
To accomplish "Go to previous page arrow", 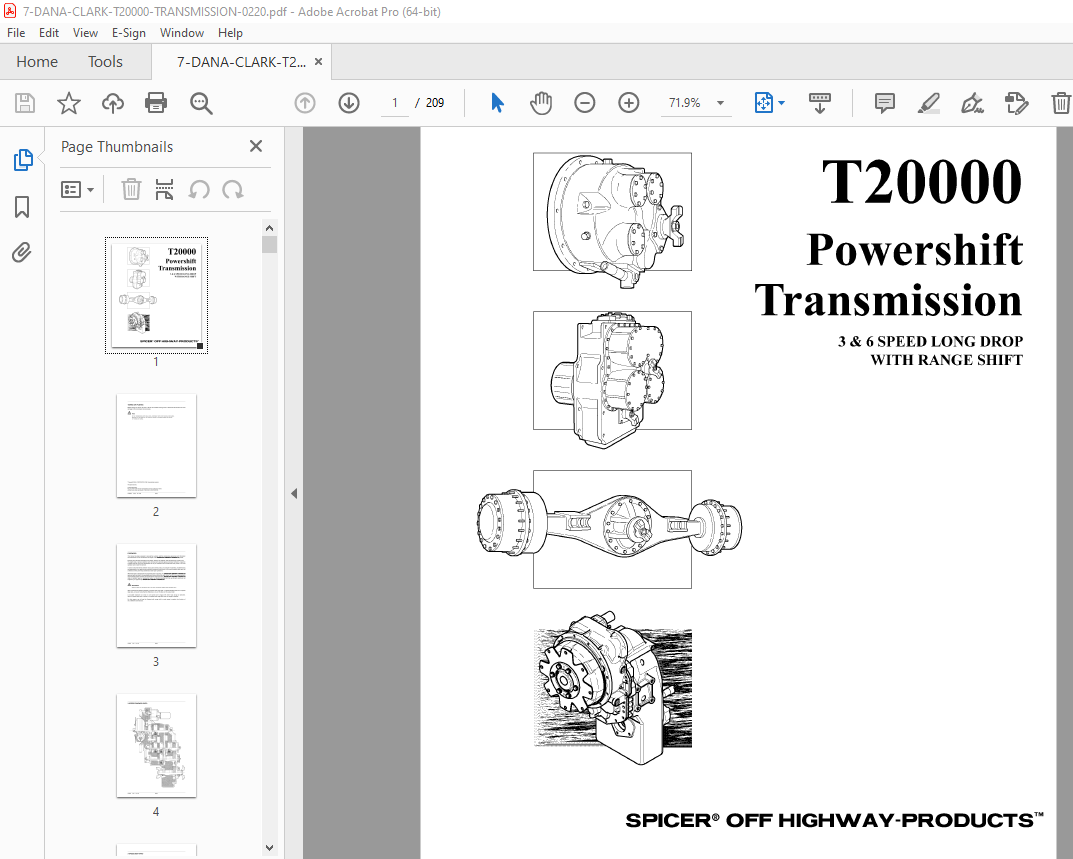I will click(305, 103).
